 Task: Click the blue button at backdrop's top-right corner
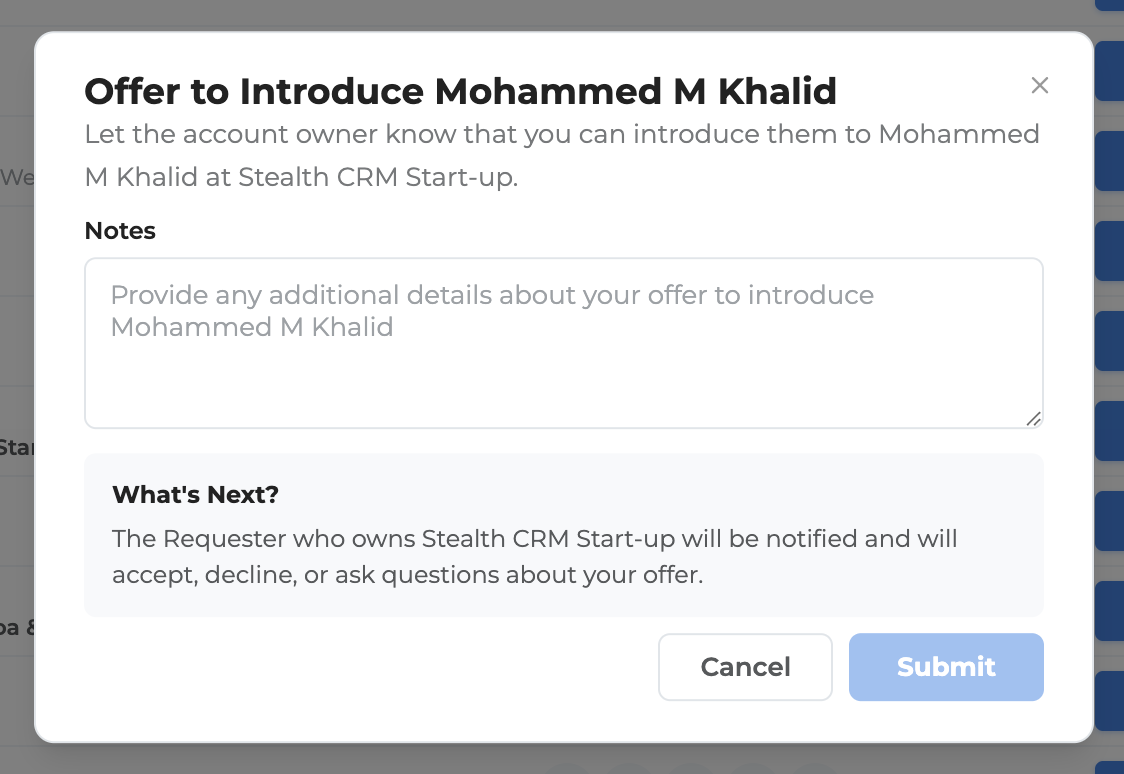1110,4
